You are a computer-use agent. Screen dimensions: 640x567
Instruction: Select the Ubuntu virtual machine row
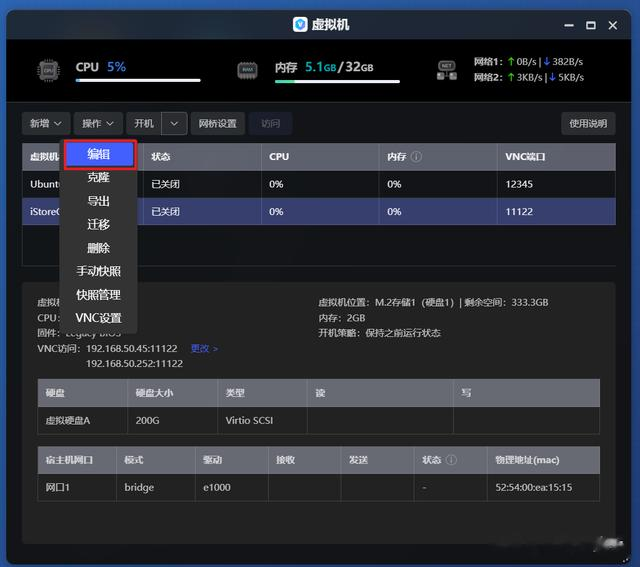pos(319,184)
